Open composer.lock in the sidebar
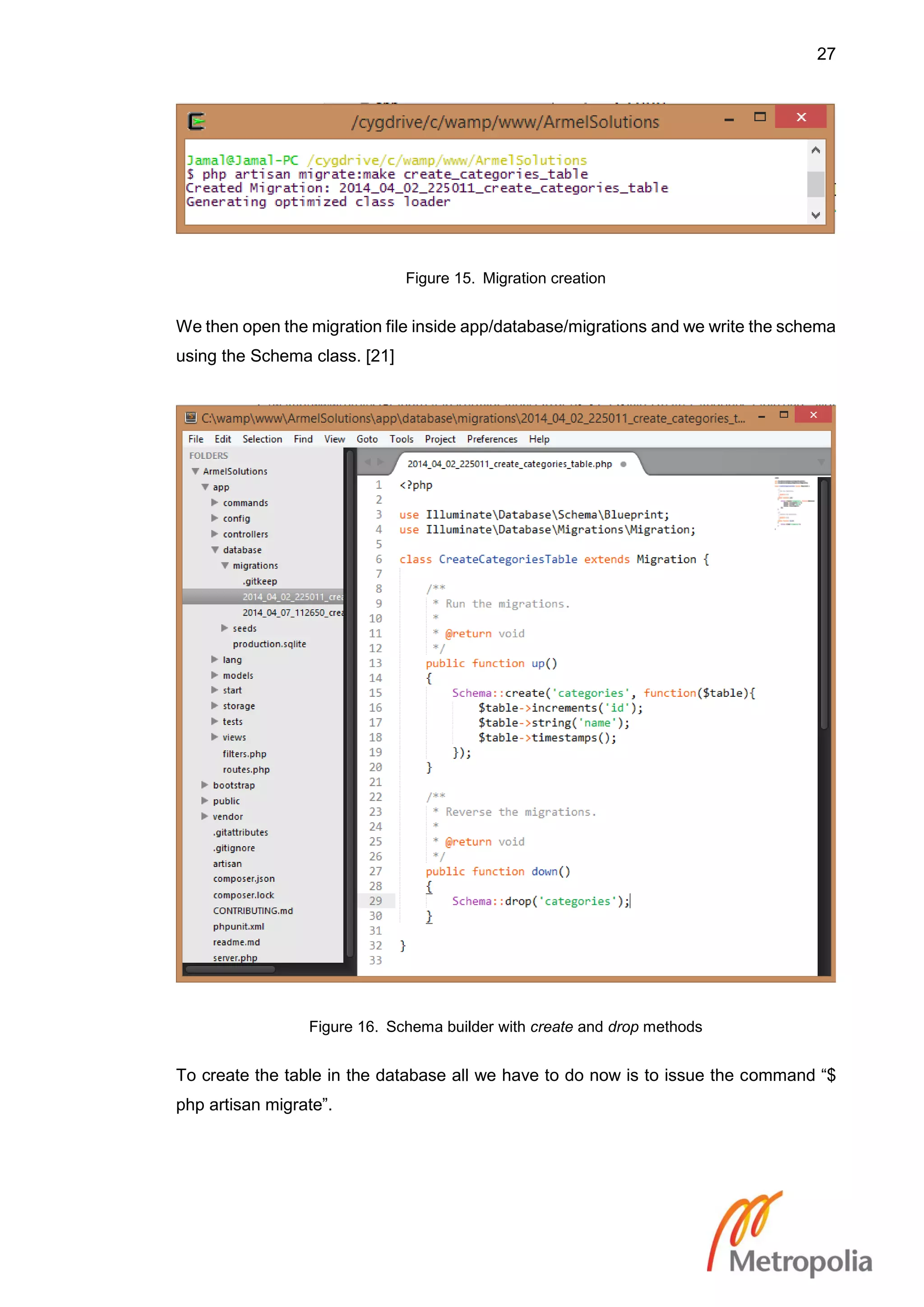The width and height of the screenshot is (924, 1307). click(x=244, y=895)
